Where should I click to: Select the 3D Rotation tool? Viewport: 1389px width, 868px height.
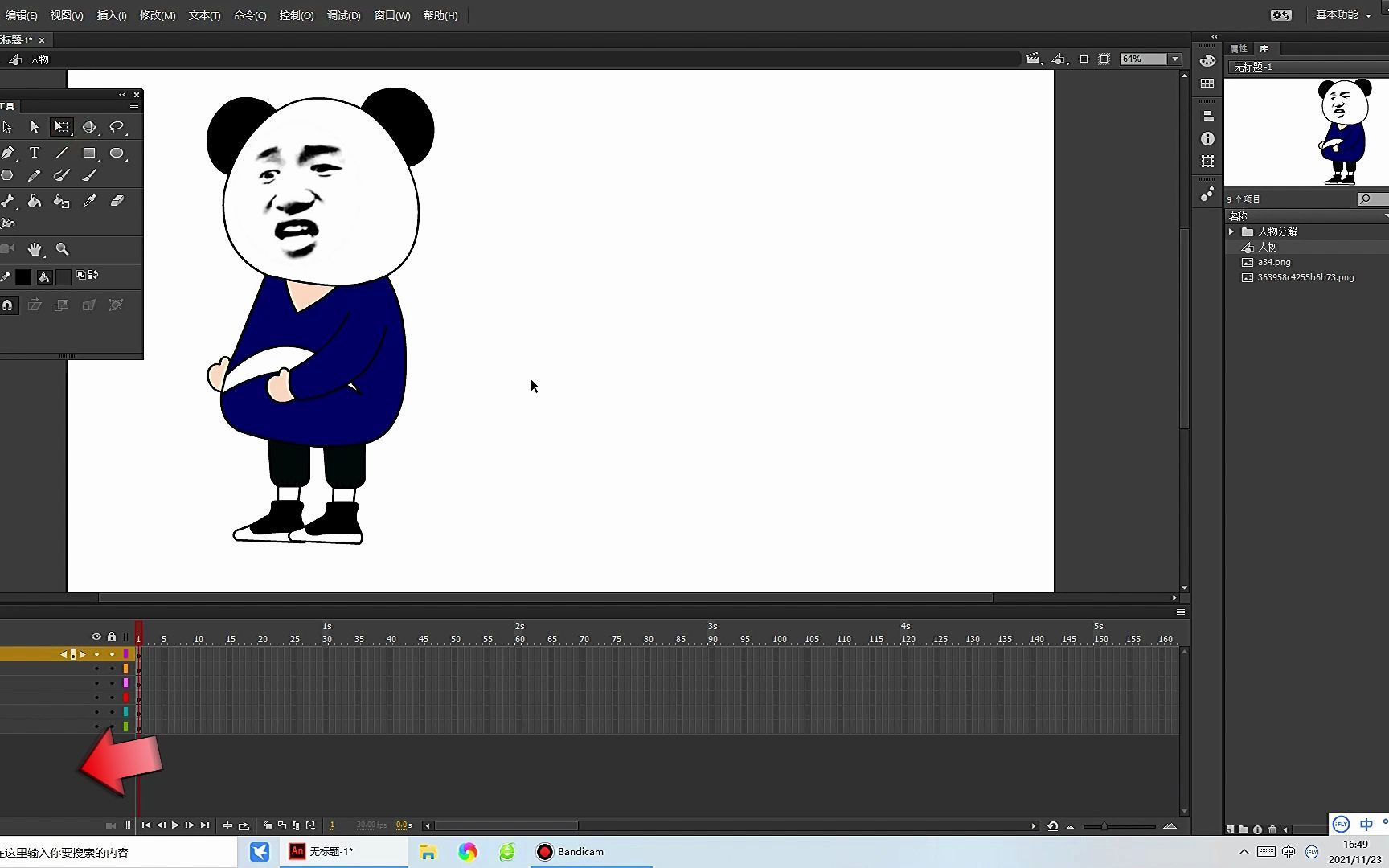tap(89, 127)
